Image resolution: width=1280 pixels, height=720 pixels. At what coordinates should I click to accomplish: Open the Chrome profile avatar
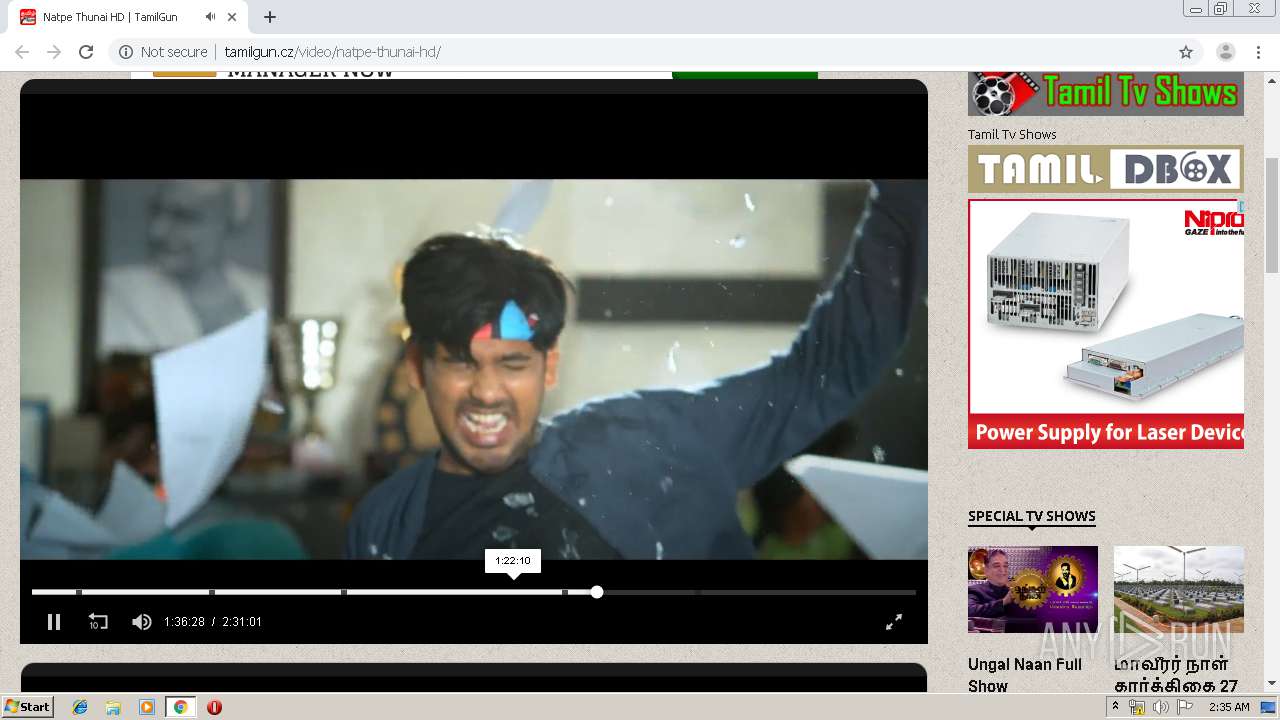(x=1226, y=52)
